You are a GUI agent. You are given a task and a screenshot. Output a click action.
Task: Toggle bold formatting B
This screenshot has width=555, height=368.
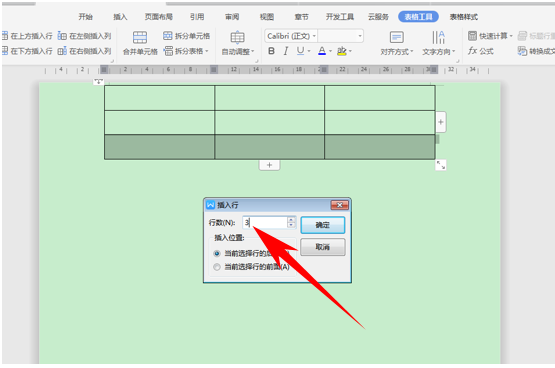pyautogui.click(x=271, y=51)
